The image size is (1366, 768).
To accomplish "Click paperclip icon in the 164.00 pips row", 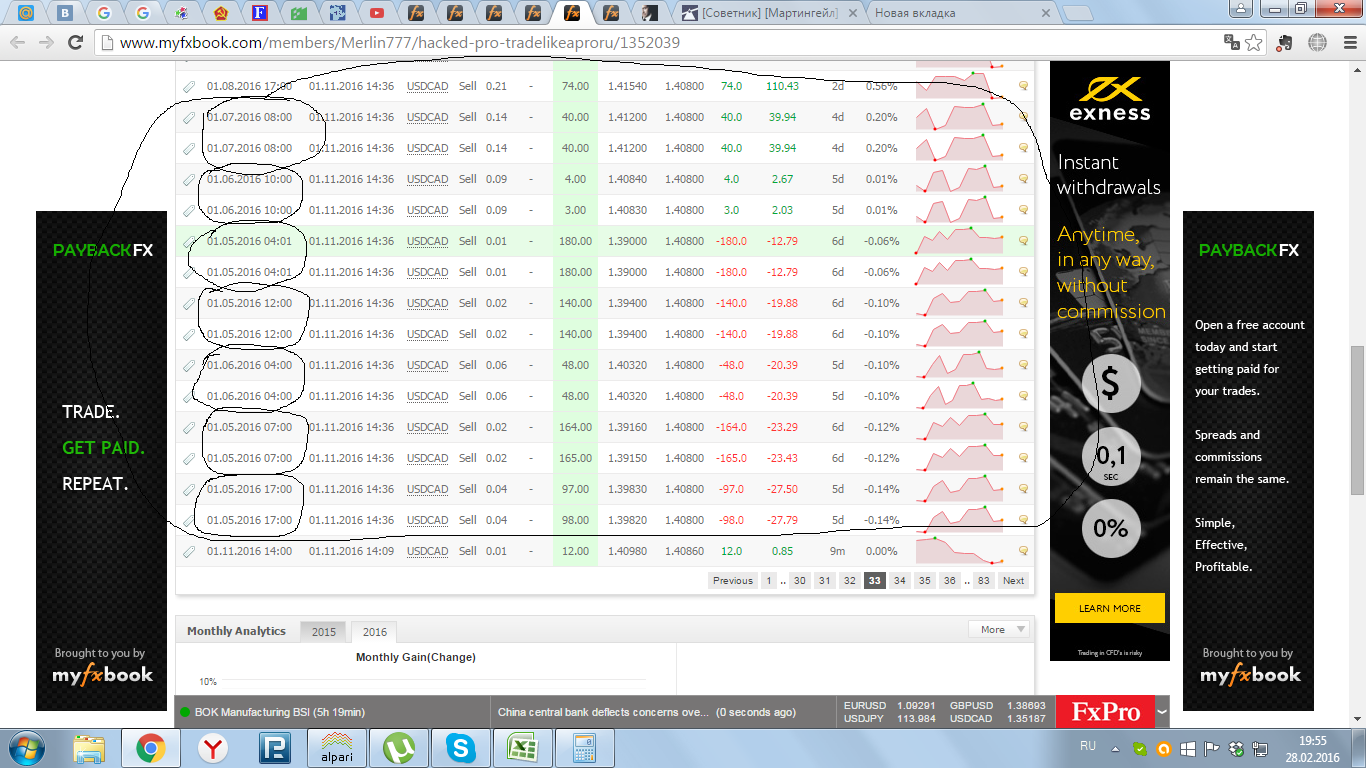I will (189, 428).
